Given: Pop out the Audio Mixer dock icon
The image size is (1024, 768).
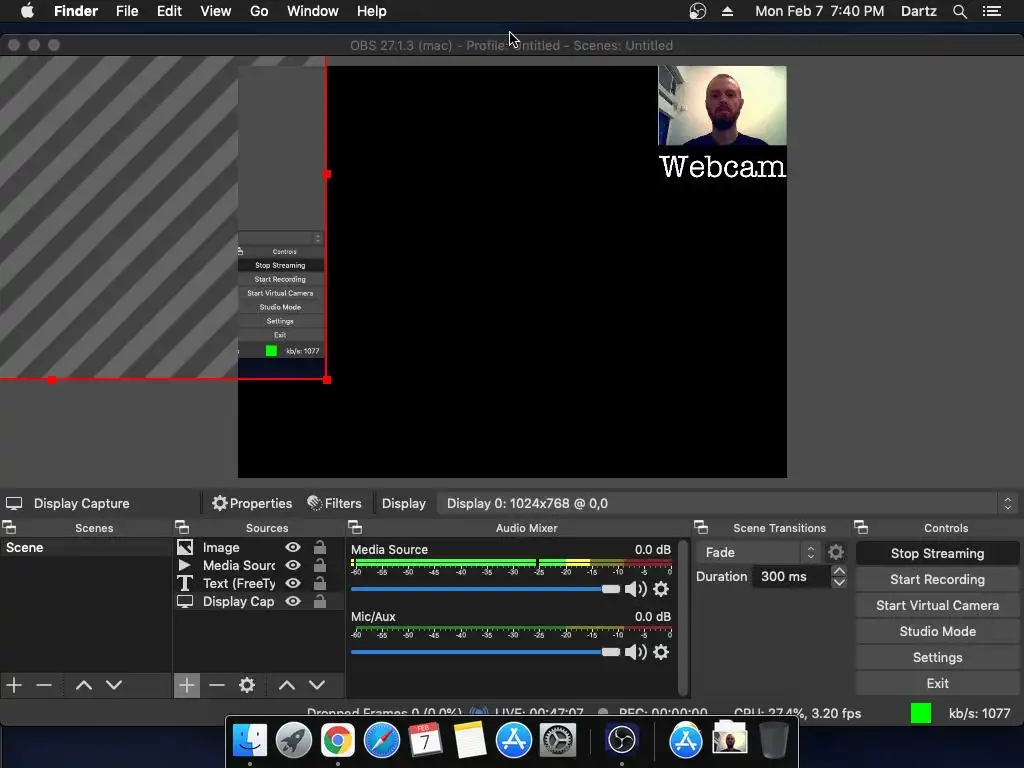Looking at the screenshot, I should 355,527.
